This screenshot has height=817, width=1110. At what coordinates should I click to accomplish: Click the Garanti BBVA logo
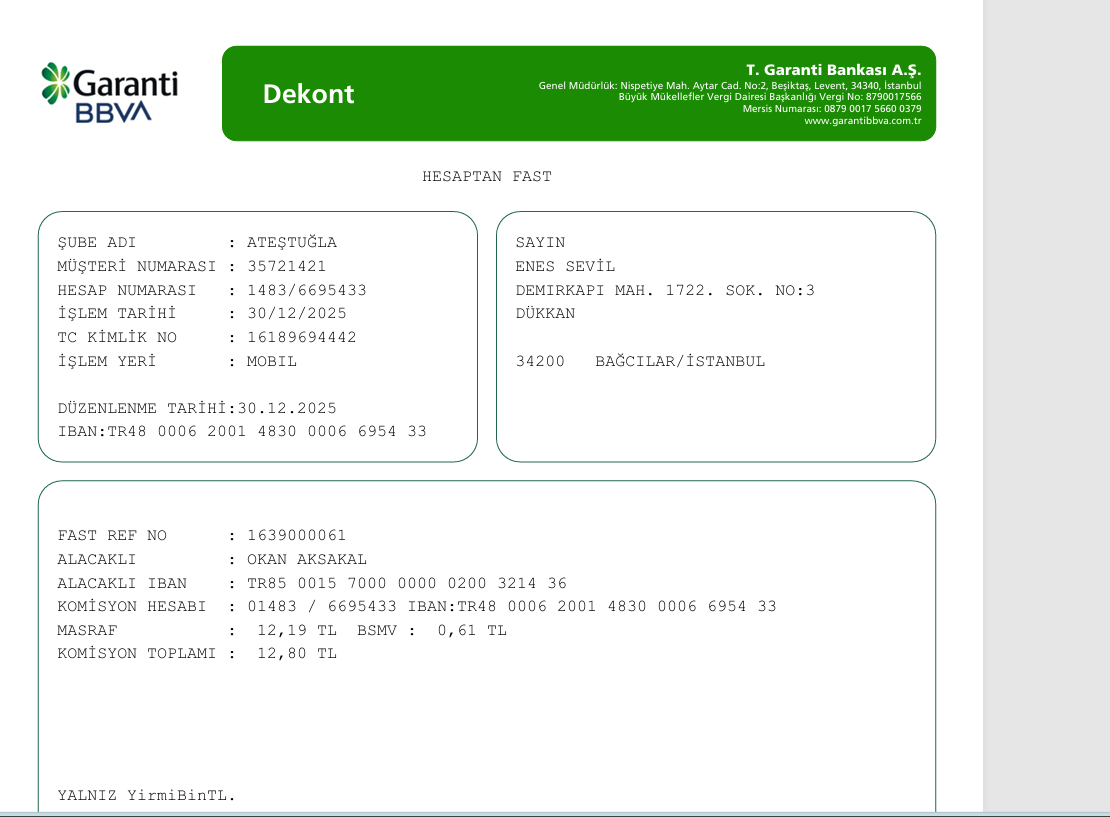tap(109, 93)
